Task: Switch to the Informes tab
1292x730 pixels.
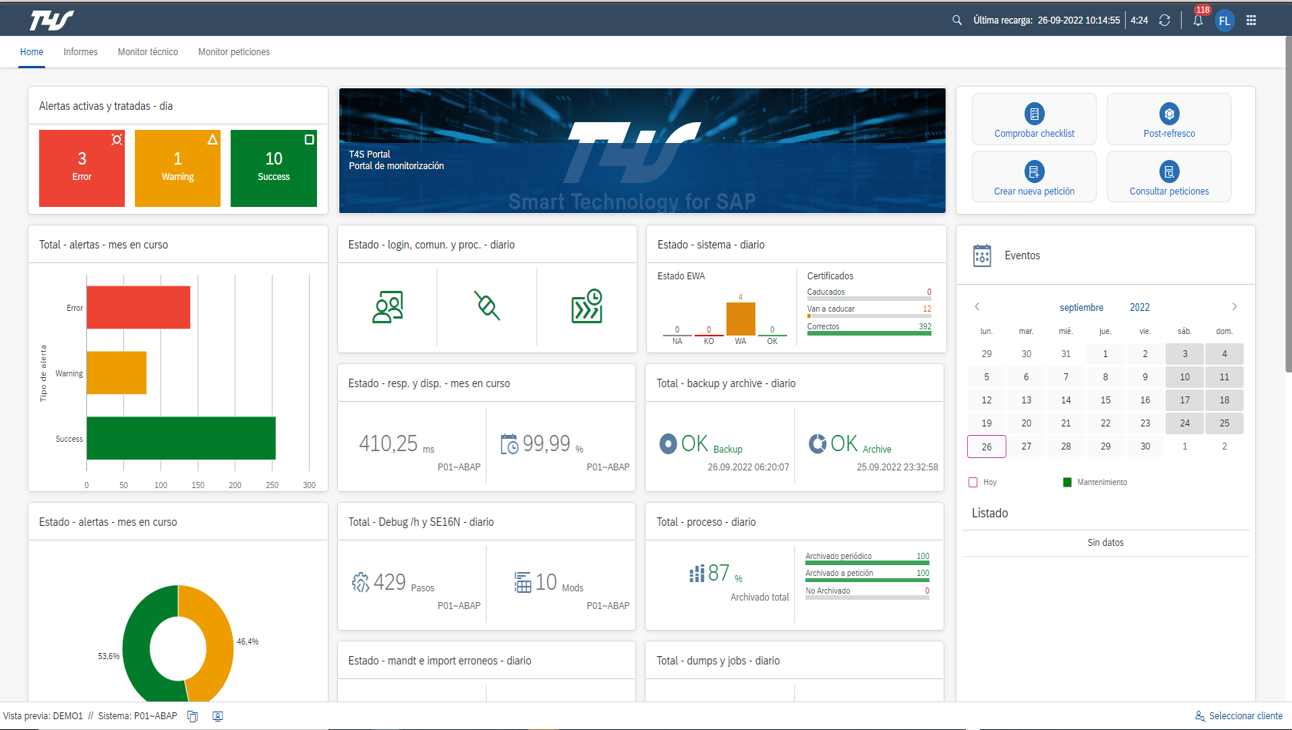Action: point(80,52)
